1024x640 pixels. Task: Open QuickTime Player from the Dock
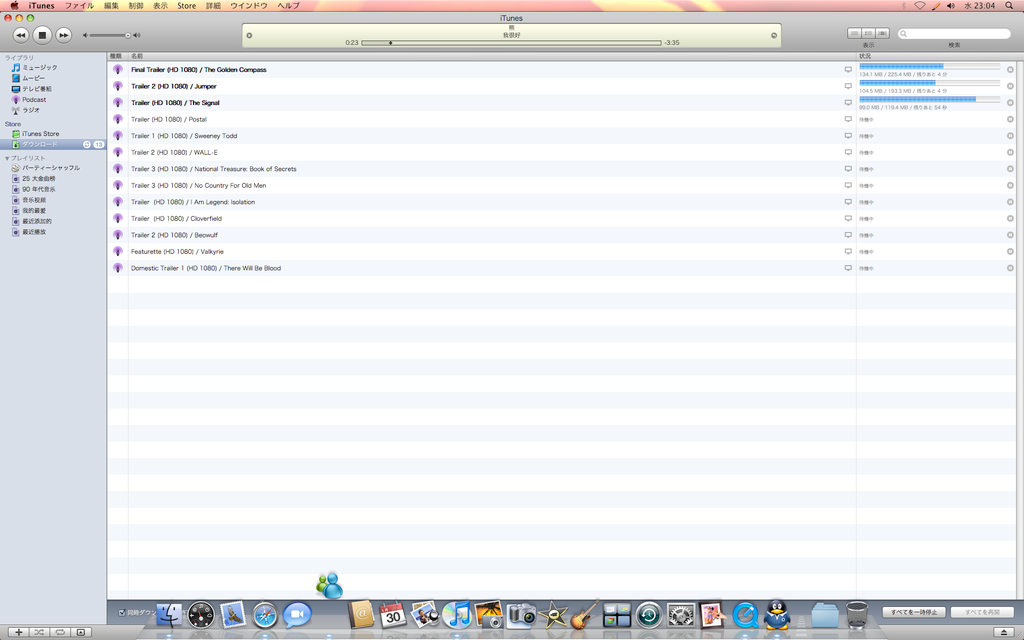click(745, 615)
